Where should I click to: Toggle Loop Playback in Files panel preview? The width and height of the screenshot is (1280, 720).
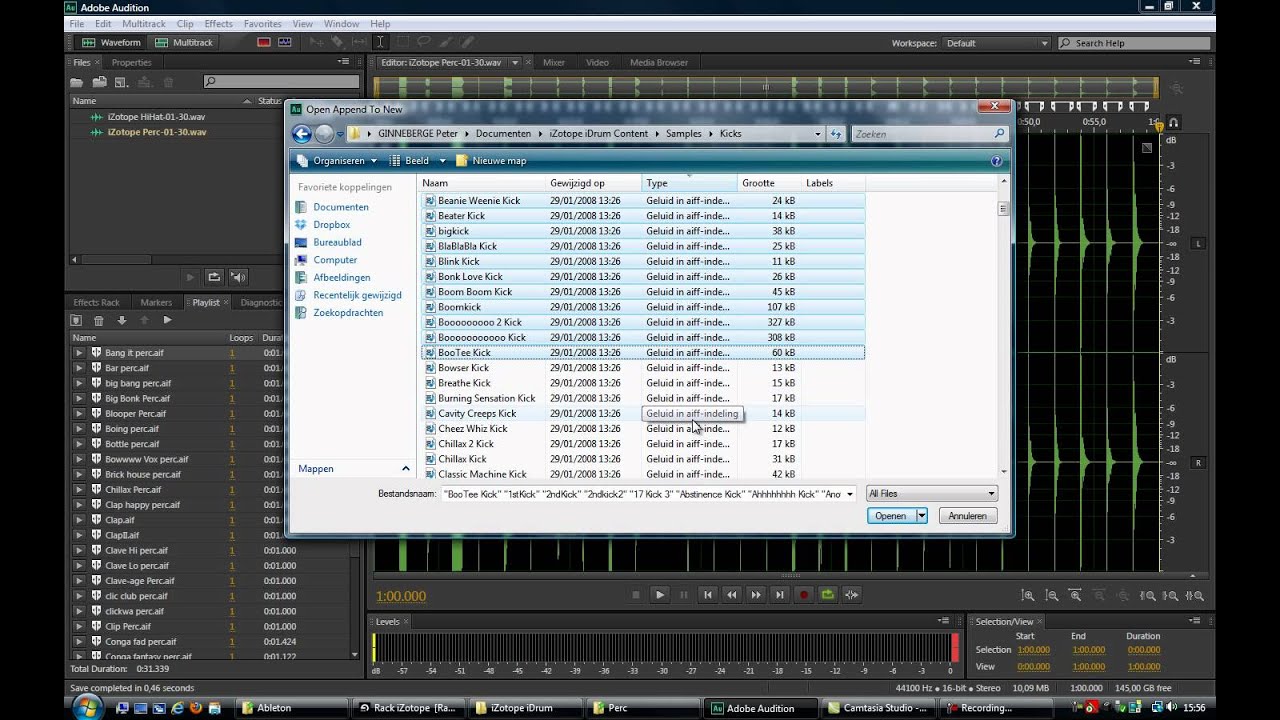pyautogui.click(x=214, y=277)
